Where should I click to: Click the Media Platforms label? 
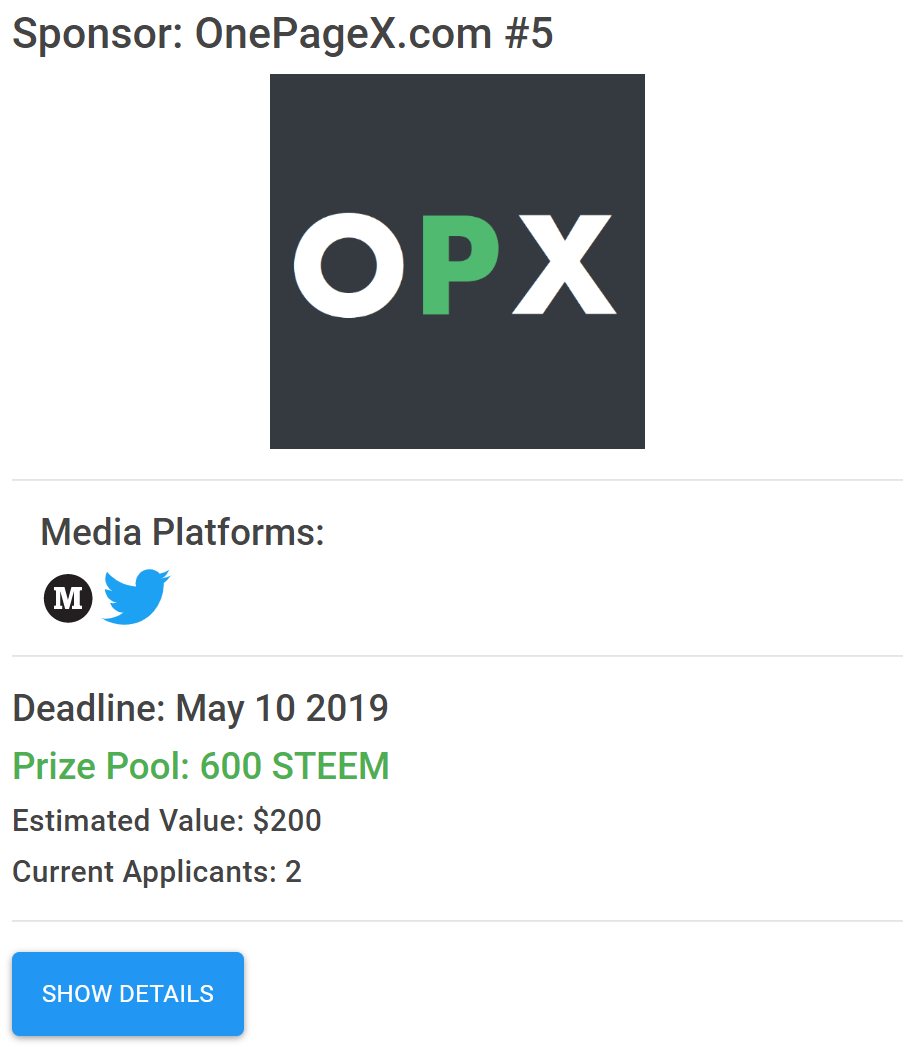click(x=182, y=532)
